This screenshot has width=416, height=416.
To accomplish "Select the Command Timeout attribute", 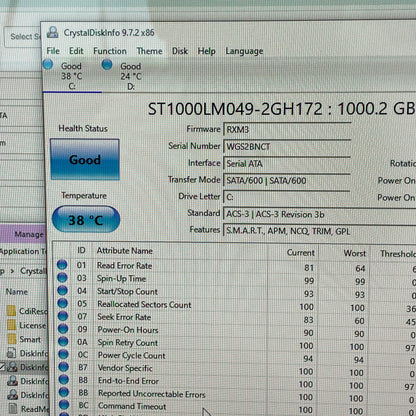I will pyautogui.click(x=132, y=407).
